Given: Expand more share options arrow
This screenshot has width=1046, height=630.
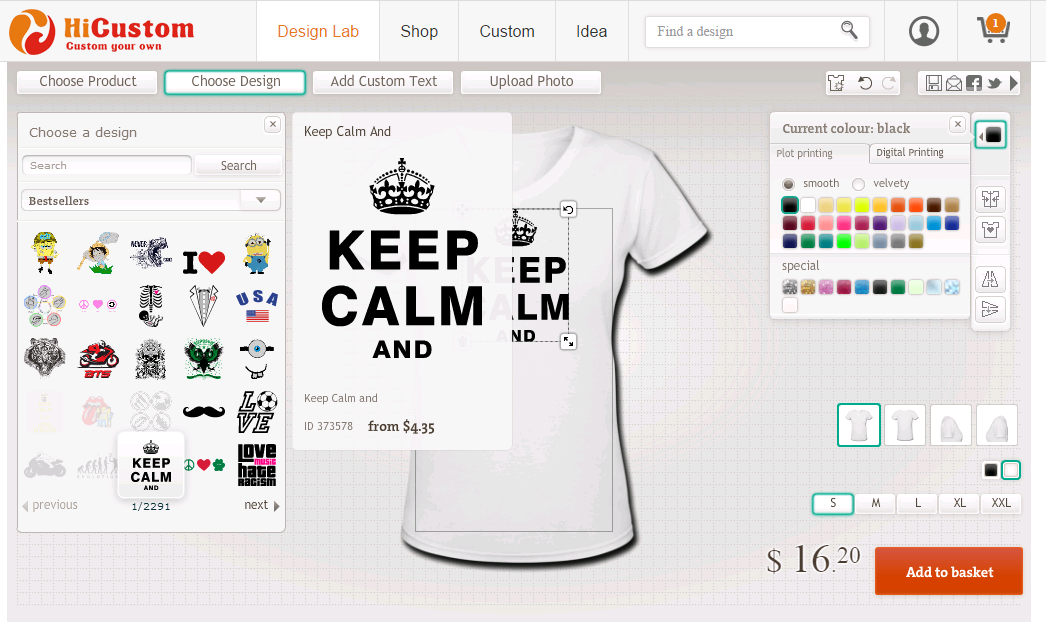Looking at the screenshot, I should [x=1014, y=83].
